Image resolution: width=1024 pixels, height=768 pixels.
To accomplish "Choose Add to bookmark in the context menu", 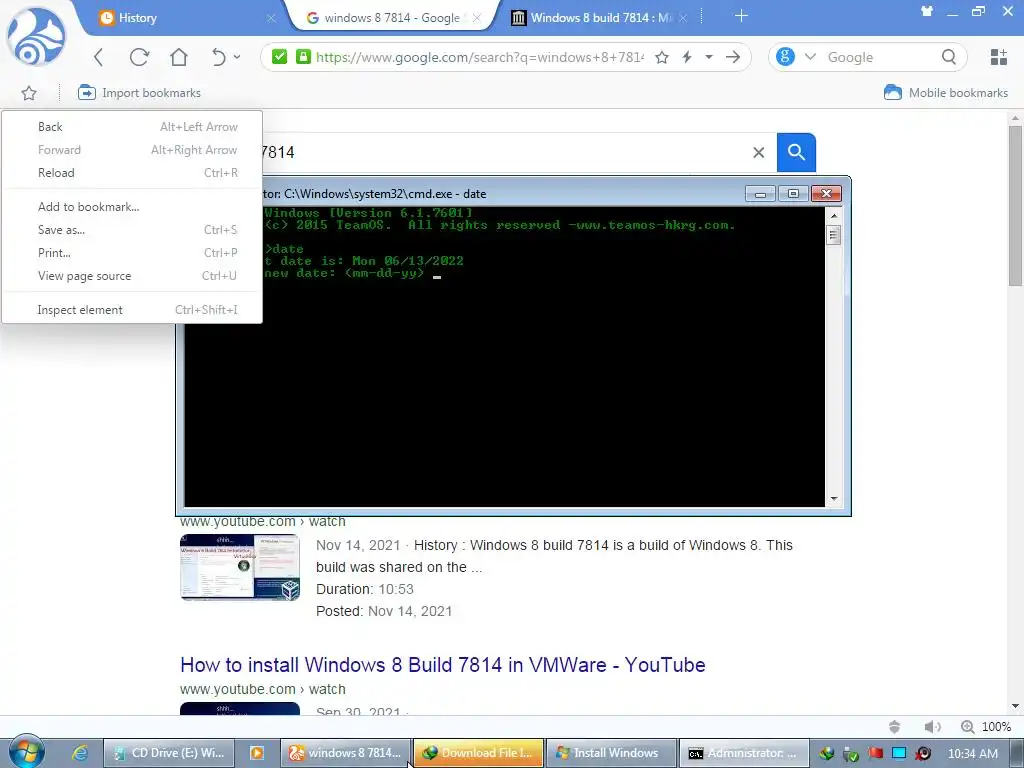I will pyautogui.click(x=132, y=207).
